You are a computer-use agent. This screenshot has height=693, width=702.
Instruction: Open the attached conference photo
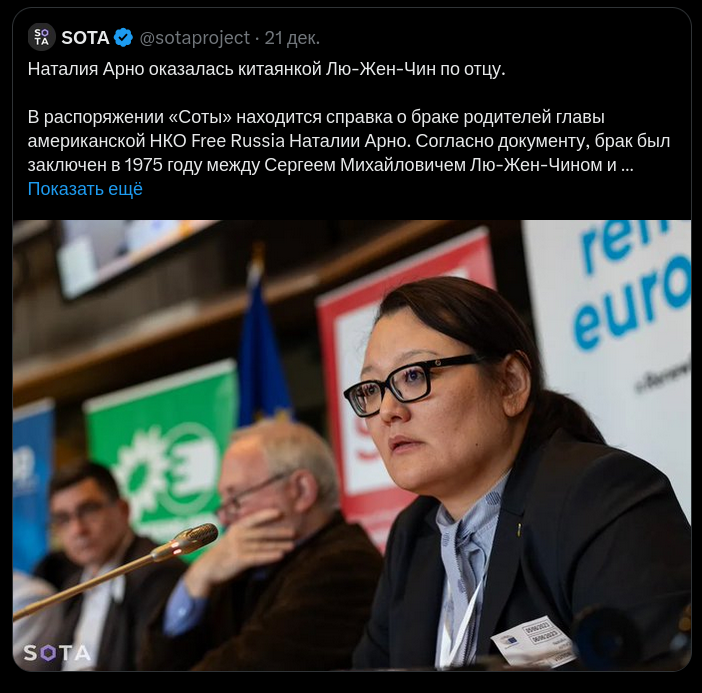pyautogui.click(x=352, y=445)
